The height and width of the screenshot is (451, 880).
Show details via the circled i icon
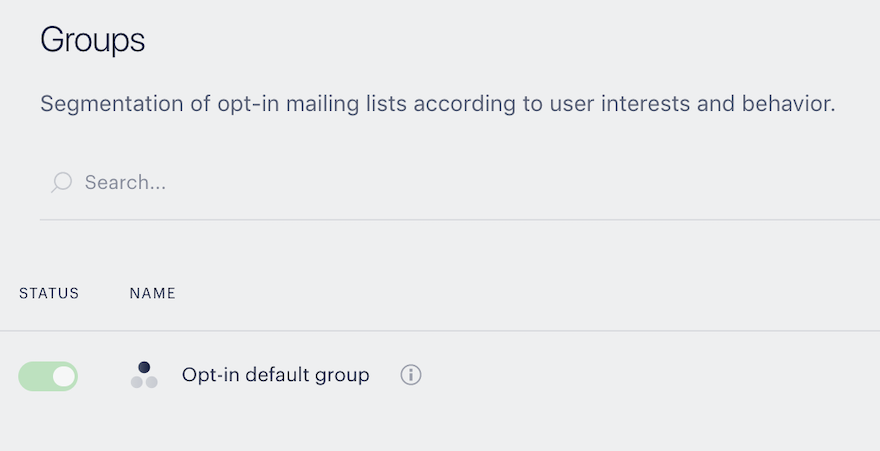411,375
